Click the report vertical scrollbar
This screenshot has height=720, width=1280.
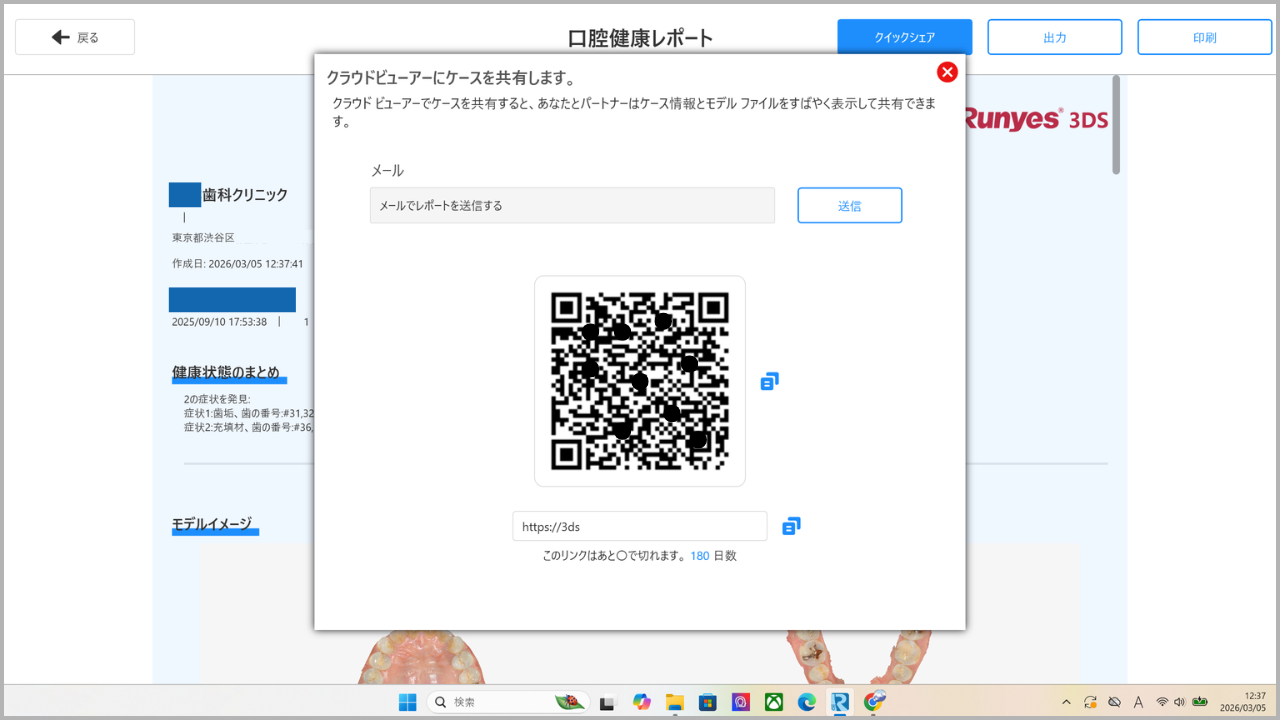coord(1116,125)
